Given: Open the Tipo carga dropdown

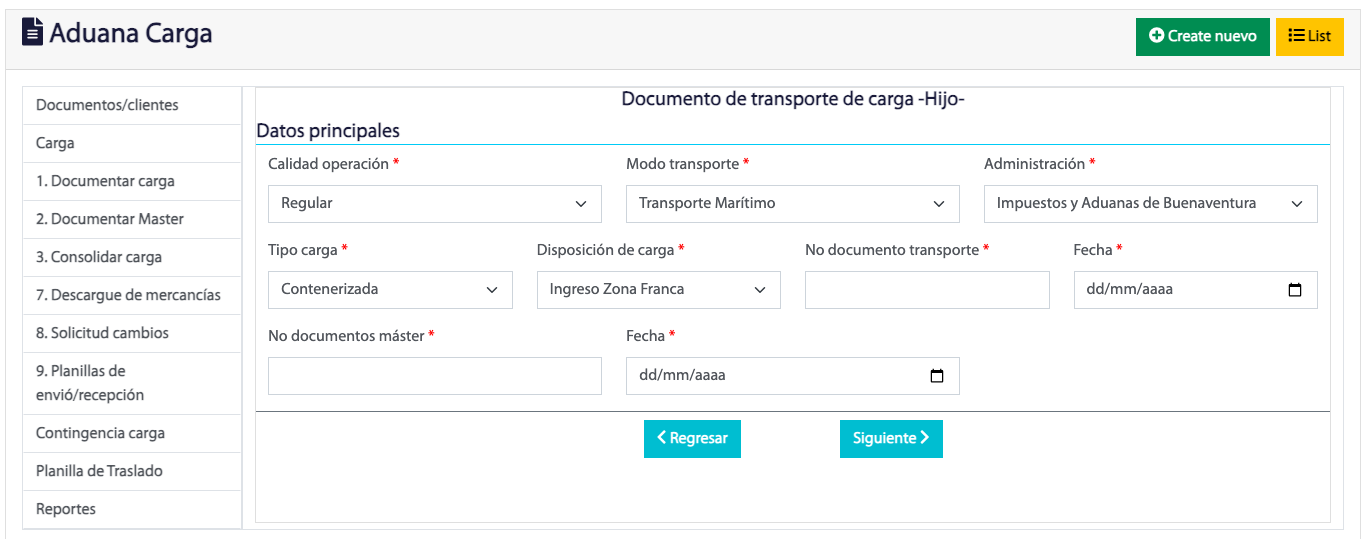Looking at the screenshot, I should click(390, 290).
